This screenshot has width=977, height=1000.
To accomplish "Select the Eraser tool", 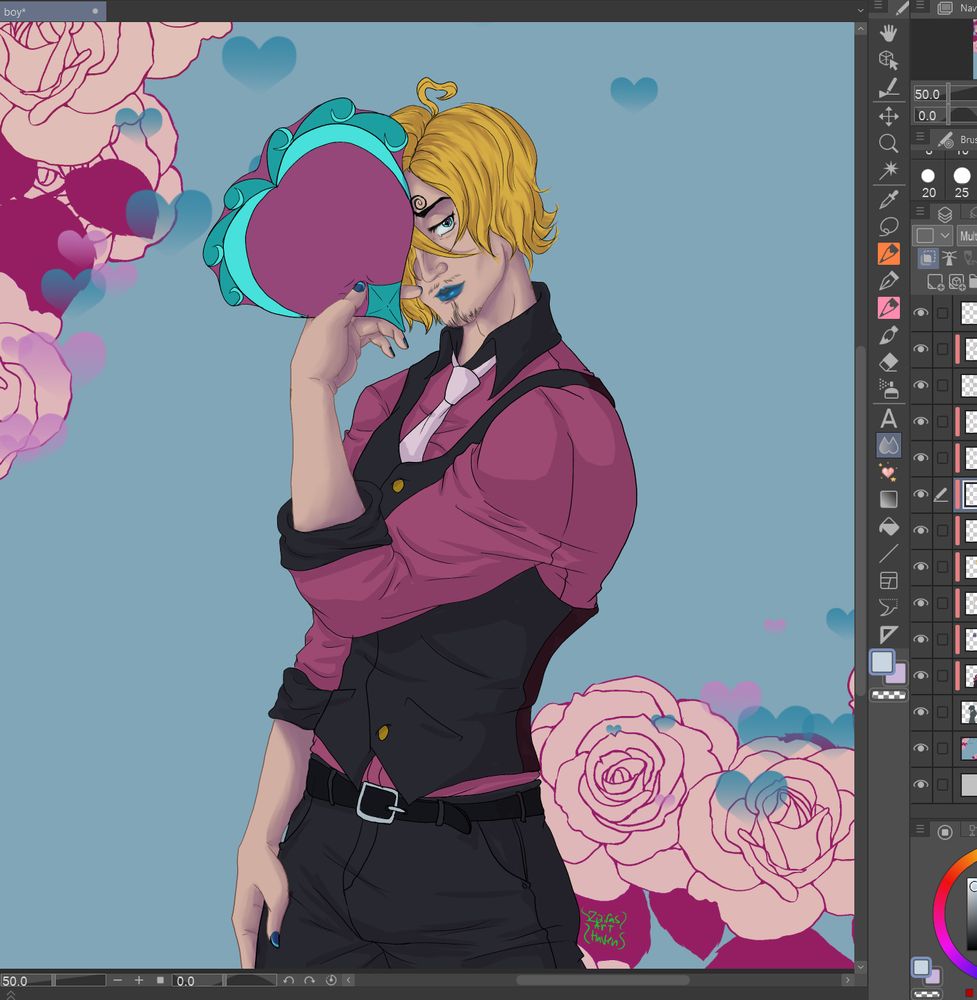I will tap(888, 362).
